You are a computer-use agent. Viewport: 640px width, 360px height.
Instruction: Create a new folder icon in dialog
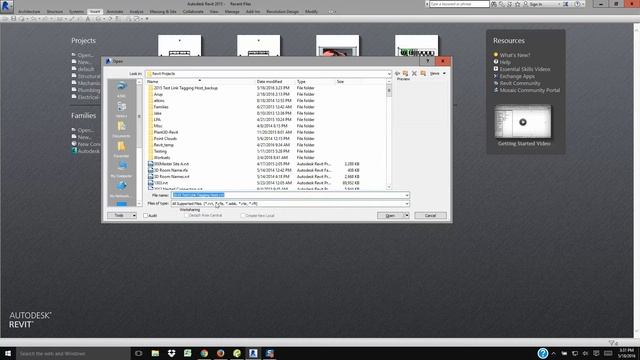(423, 73)
